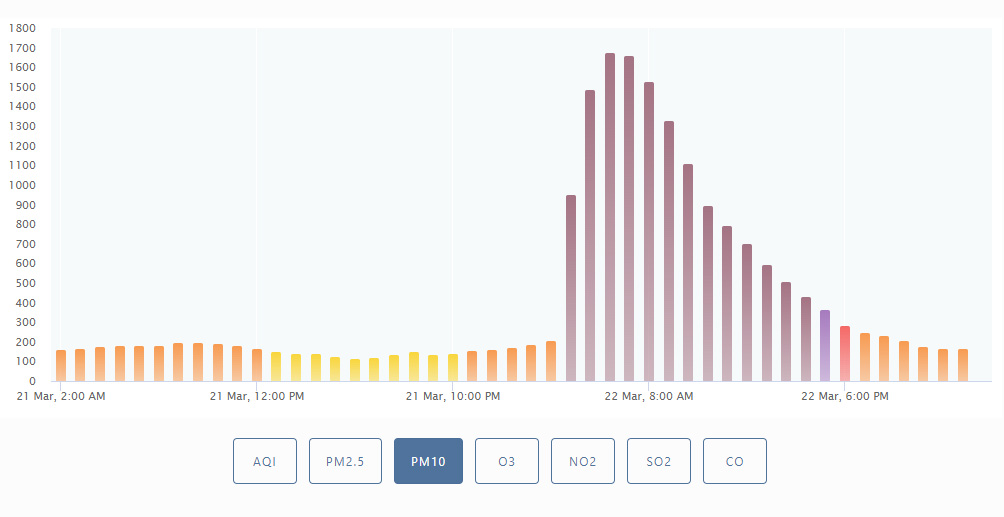The image size is (1004, 517).
Task: Click the '21 Mar, 2:00 AM' axis label
Action: point(61,396)
